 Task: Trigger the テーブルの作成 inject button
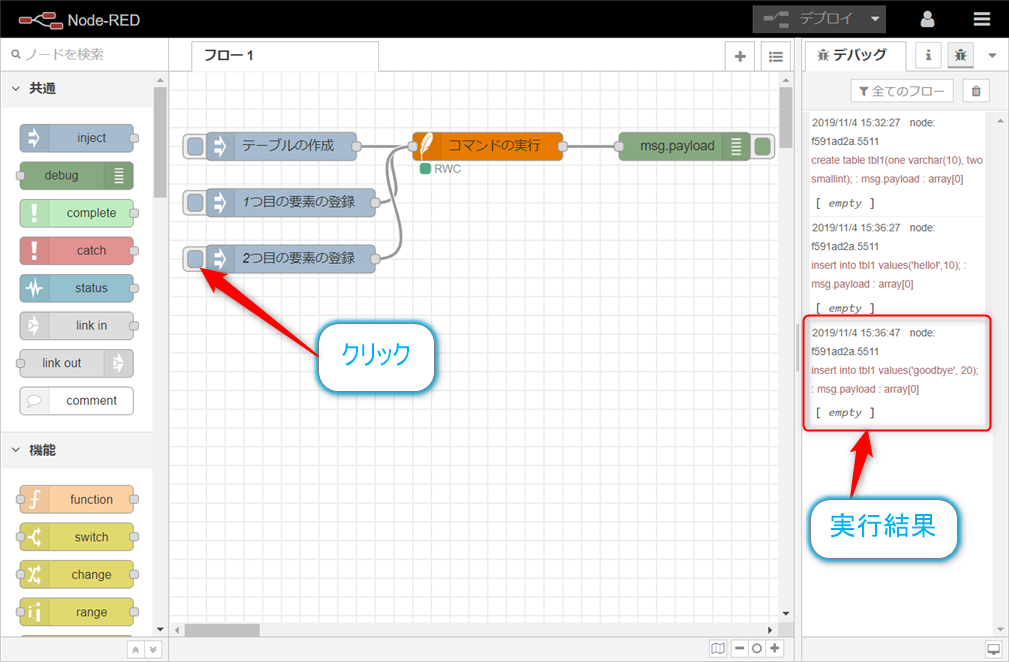(x=194, y=147)
